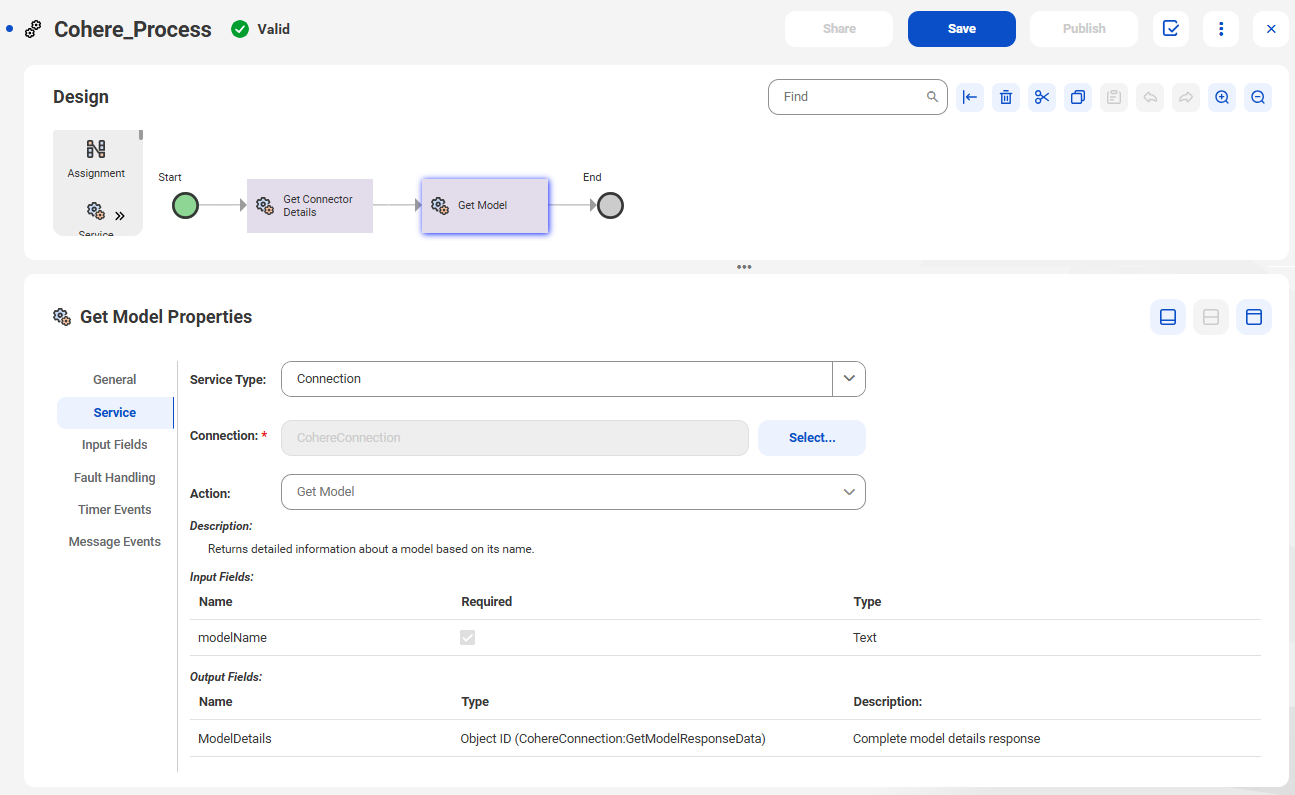Select the Assignment step in palette

[96, 159]
